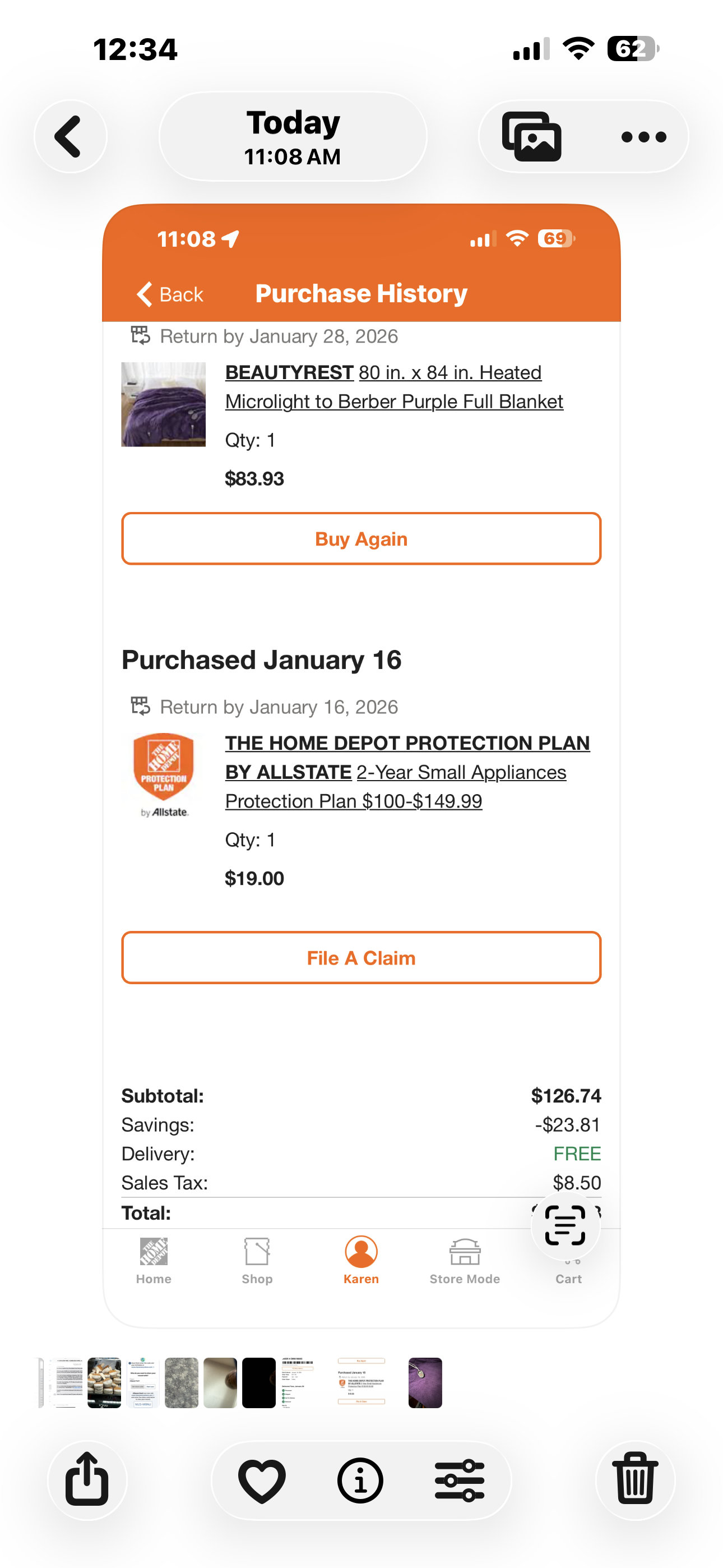This screenshot has height=1568, width=723.
Task: Tap the Live Text scan icon
Action: tap(566, 1225)
